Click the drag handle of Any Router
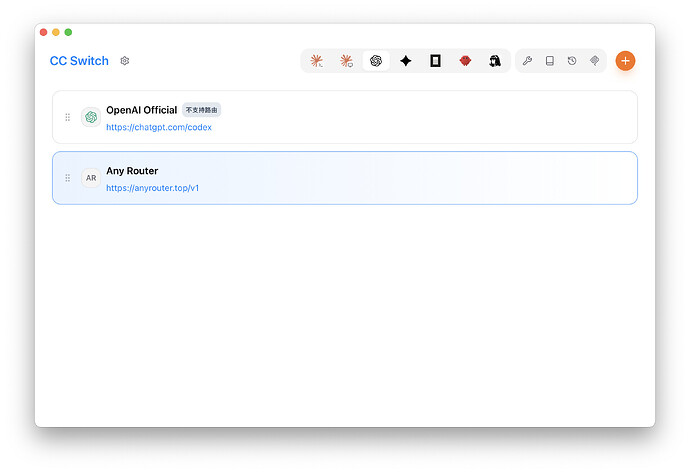690x473 pixels. (x=68, y=178)
